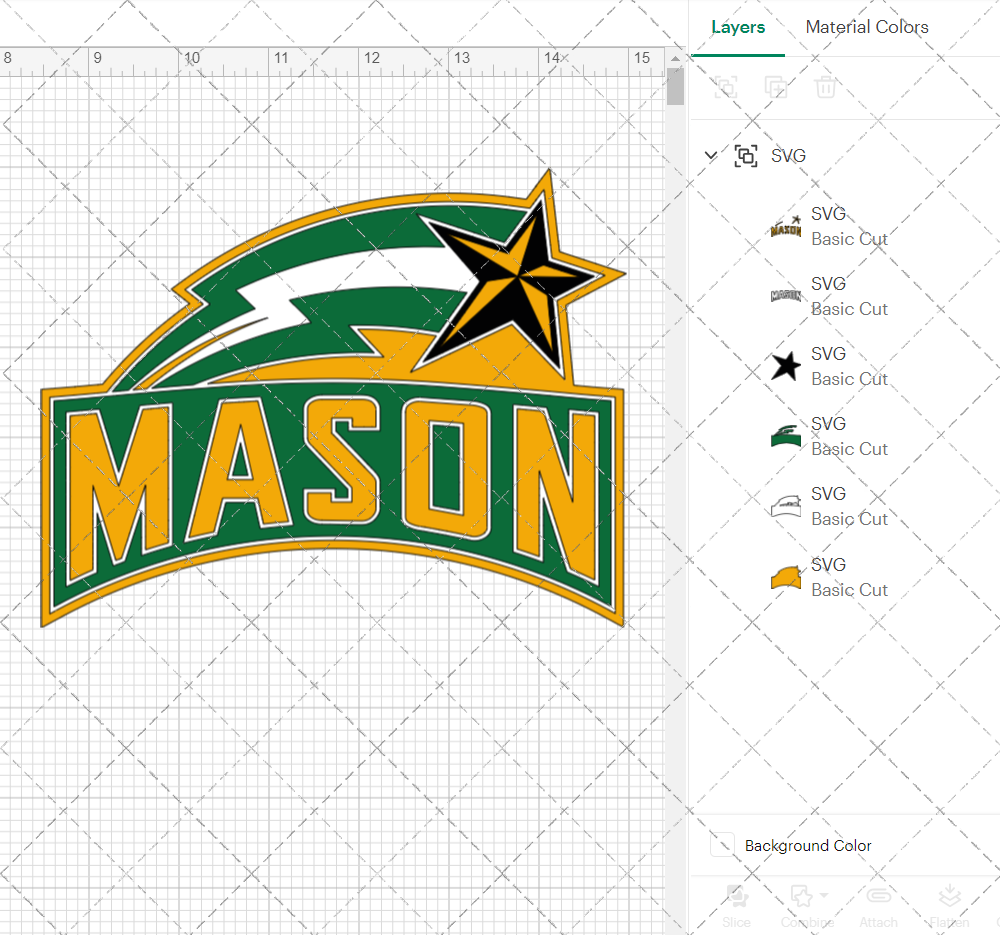Select the green banner layer thumbnail

tap(786, 436)
